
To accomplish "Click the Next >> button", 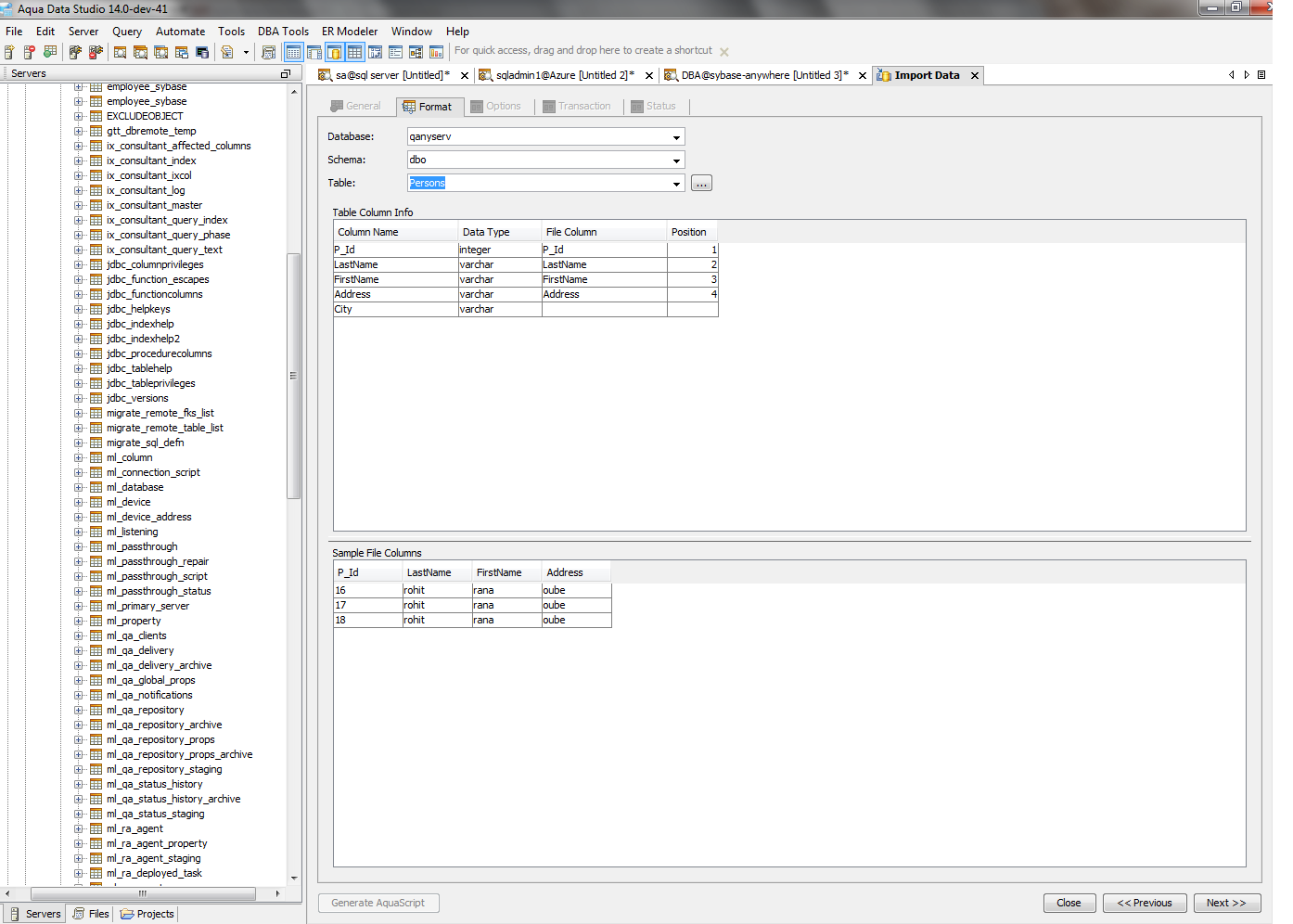I will 1226,903.
